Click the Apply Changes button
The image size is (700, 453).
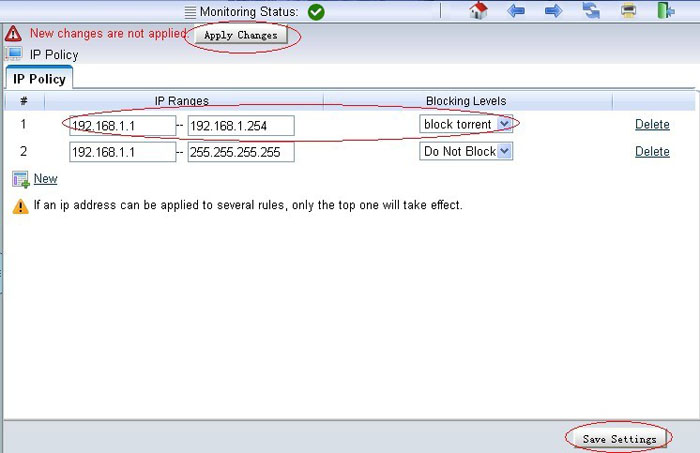pyautogui.click(x=241, y=35)
